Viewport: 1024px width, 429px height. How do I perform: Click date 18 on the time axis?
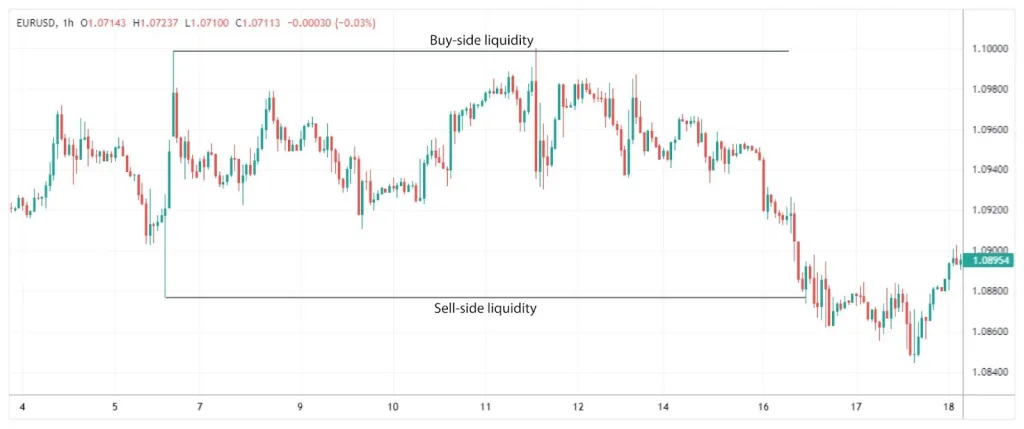coord(948,408)
